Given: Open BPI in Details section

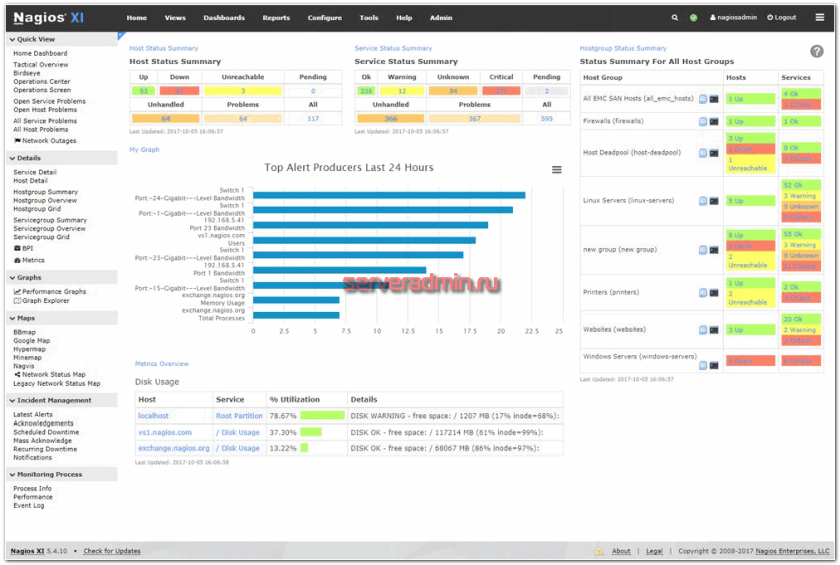Looking at the screenshot, I should pos(23,248).
